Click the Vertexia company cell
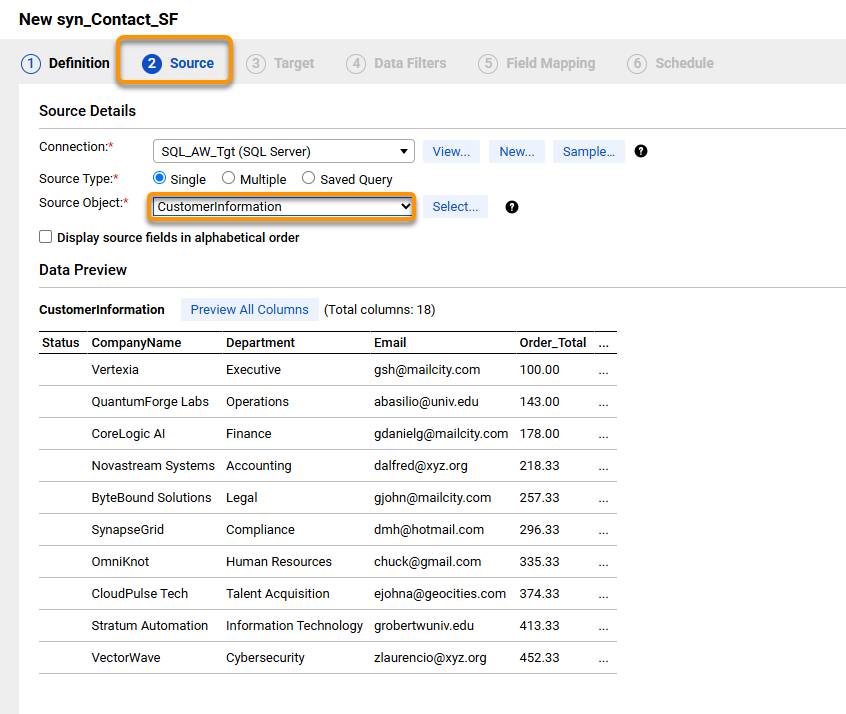Image resolution: width=846 pixels, height=714 pixels. (x=115, y=370)
